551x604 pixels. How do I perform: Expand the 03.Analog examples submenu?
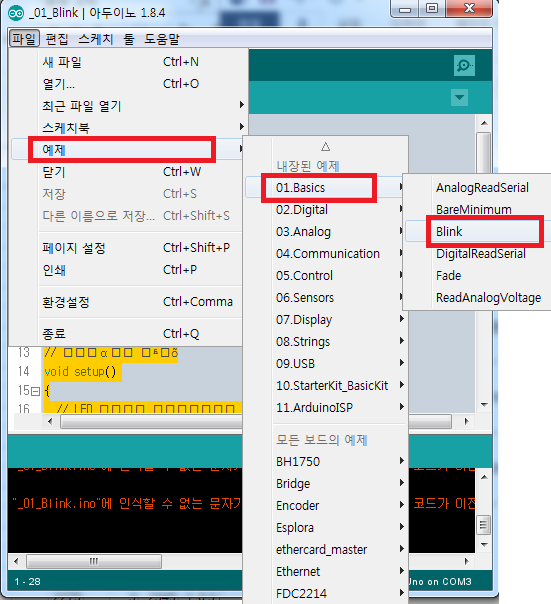pos(326,232)
